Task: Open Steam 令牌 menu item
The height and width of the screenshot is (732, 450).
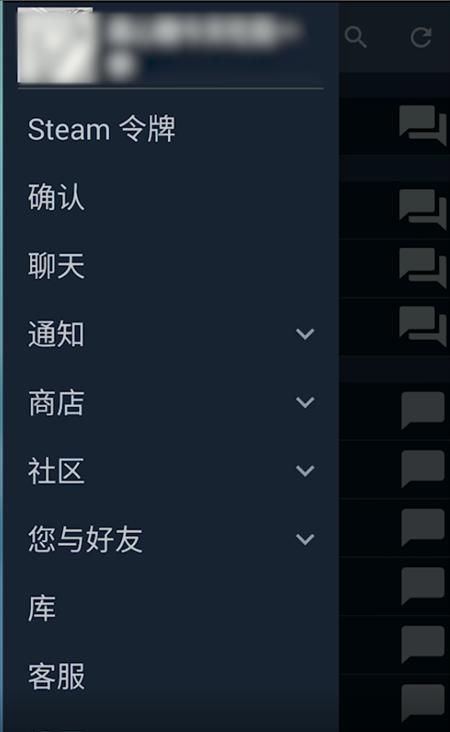Action: [x=102, y=129]
